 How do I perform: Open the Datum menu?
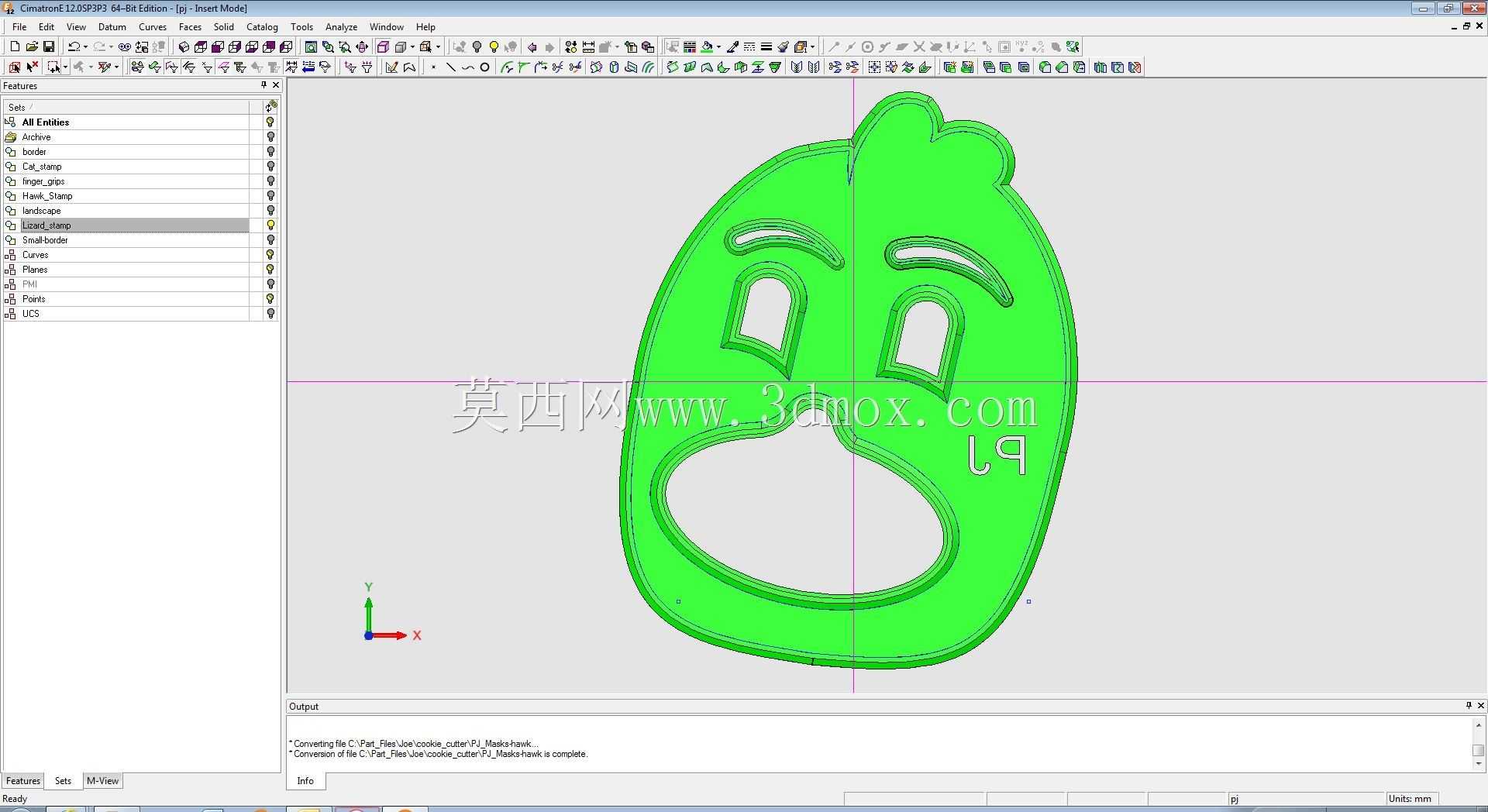pos(112,27)
